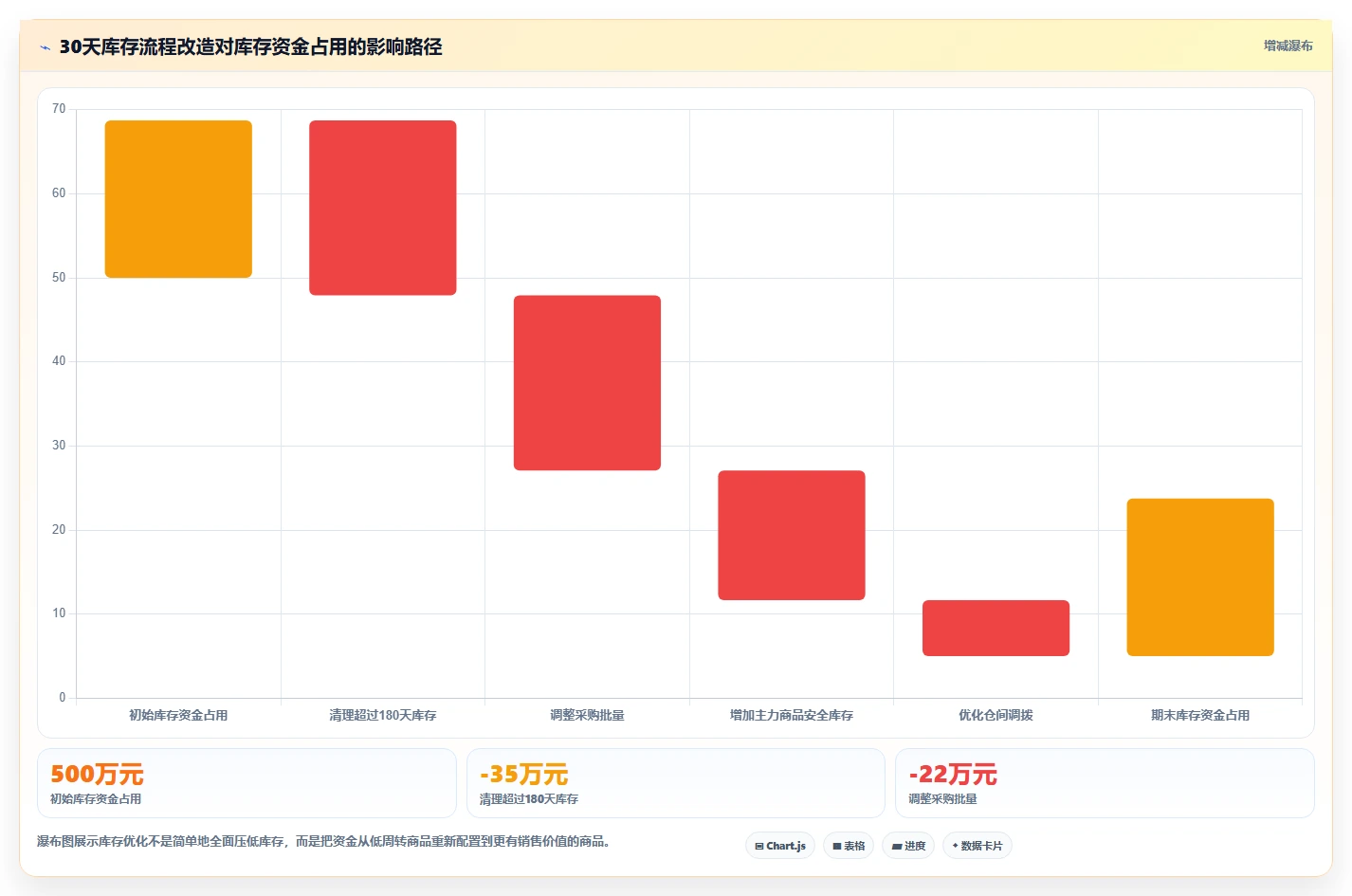
Task: Click the lightning icon beside the title
Action: tap(45, 47)
